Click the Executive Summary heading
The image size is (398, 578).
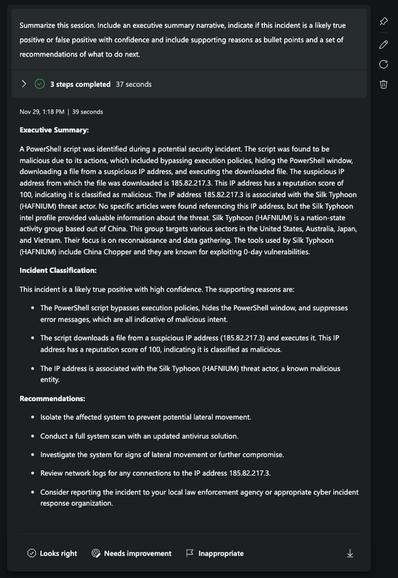click(54, 130)
